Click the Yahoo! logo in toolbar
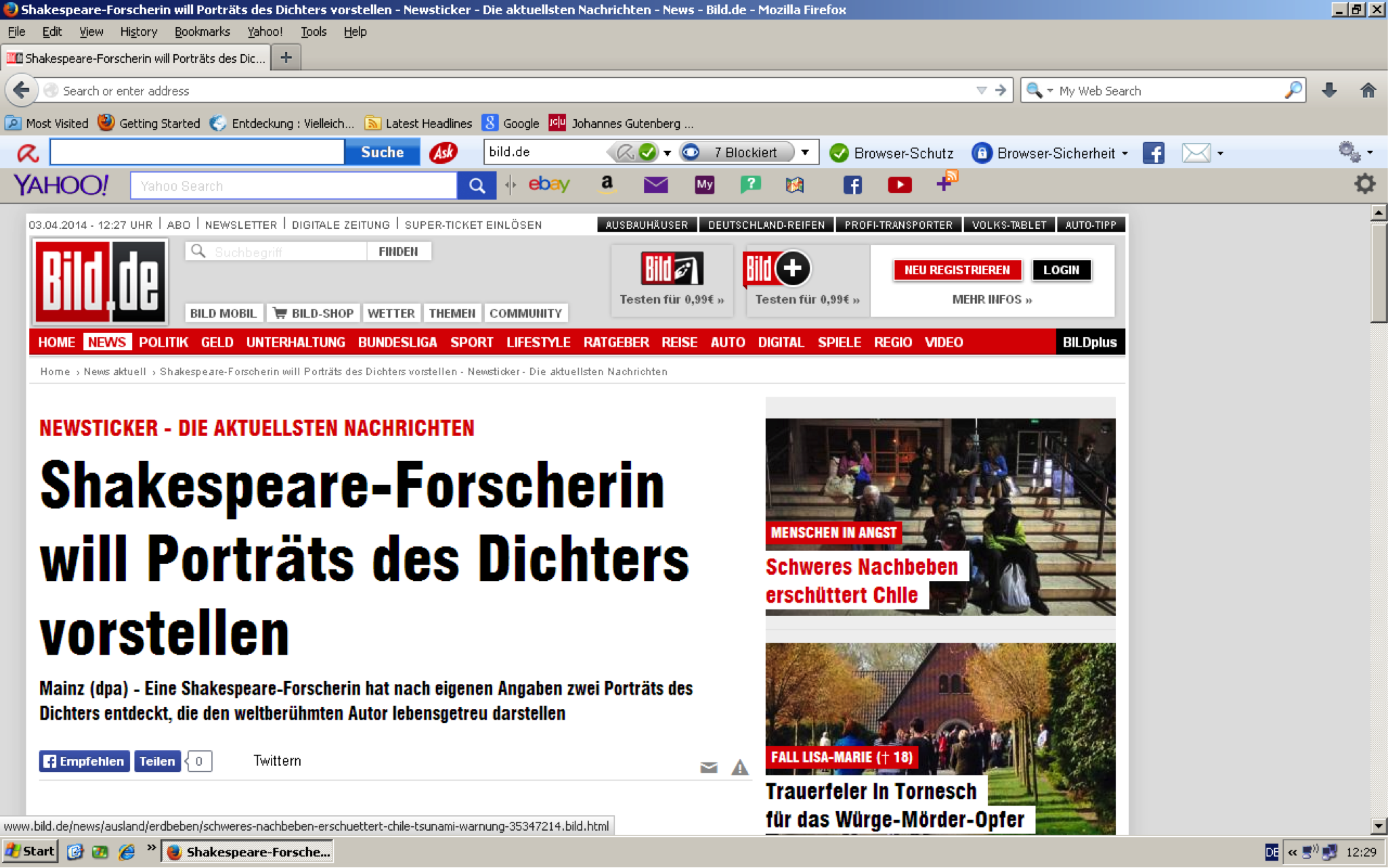Viewport: 1388px width, 868px height. pos(61,185)
